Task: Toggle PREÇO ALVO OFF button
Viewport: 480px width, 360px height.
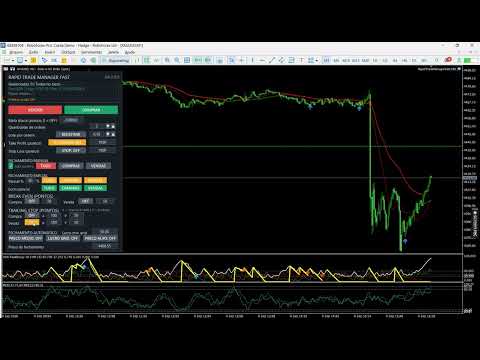Action: 100,239
